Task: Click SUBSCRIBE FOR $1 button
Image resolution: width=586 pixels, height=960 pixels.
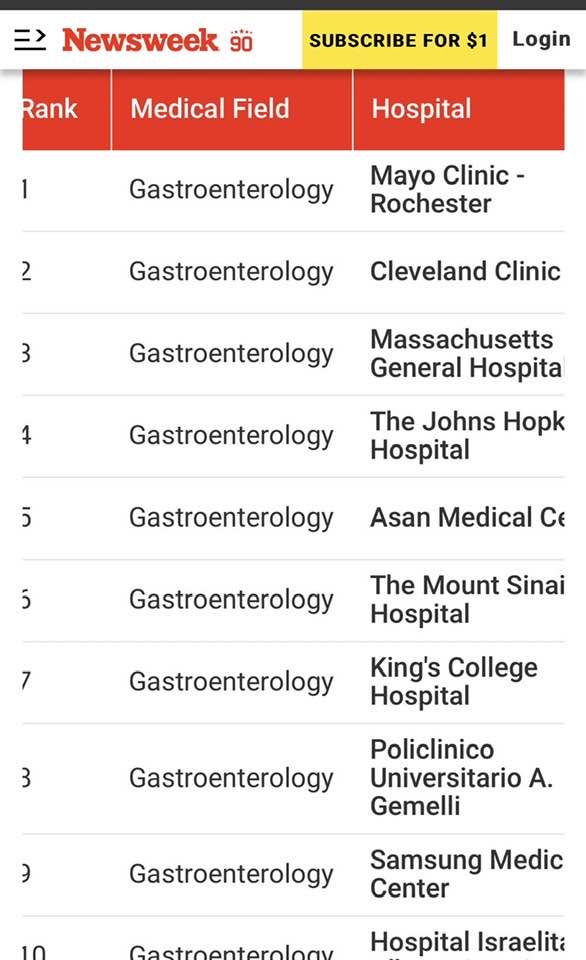Action: (399, 40)
